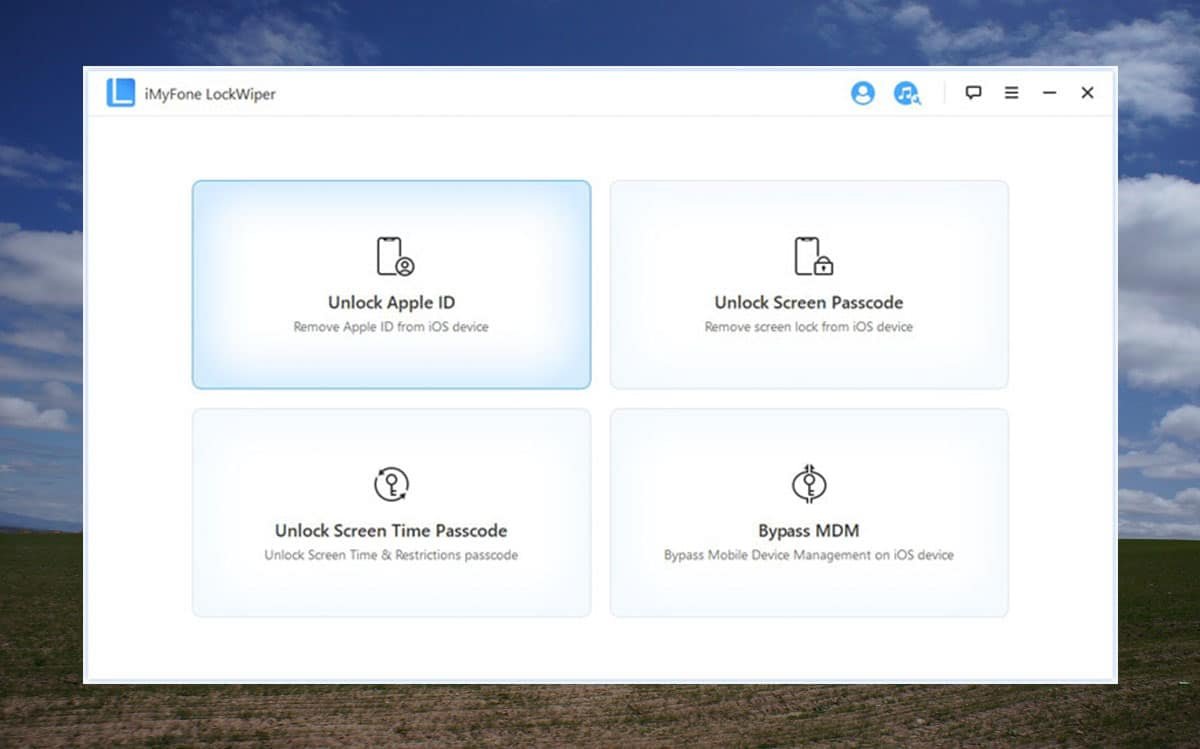
Task: Click "Remove Apple ID from iOS device" text
Action: coord(391,327)
